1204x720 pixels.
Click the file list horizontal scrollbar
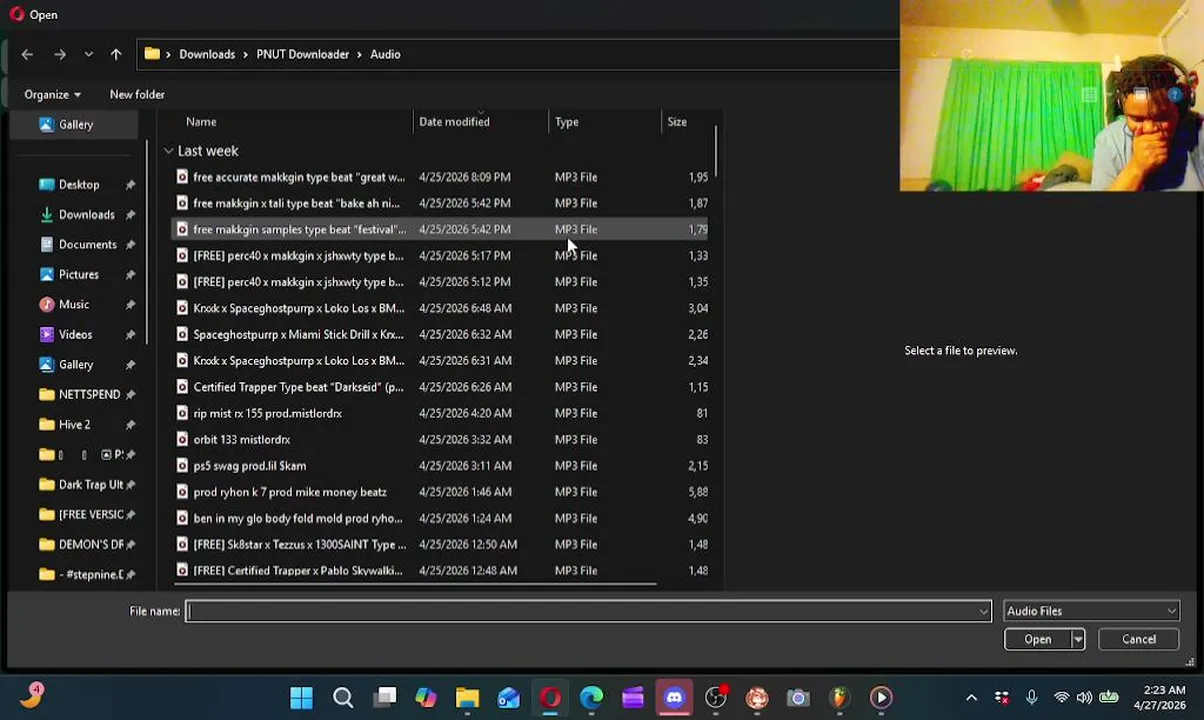(415, 584)
